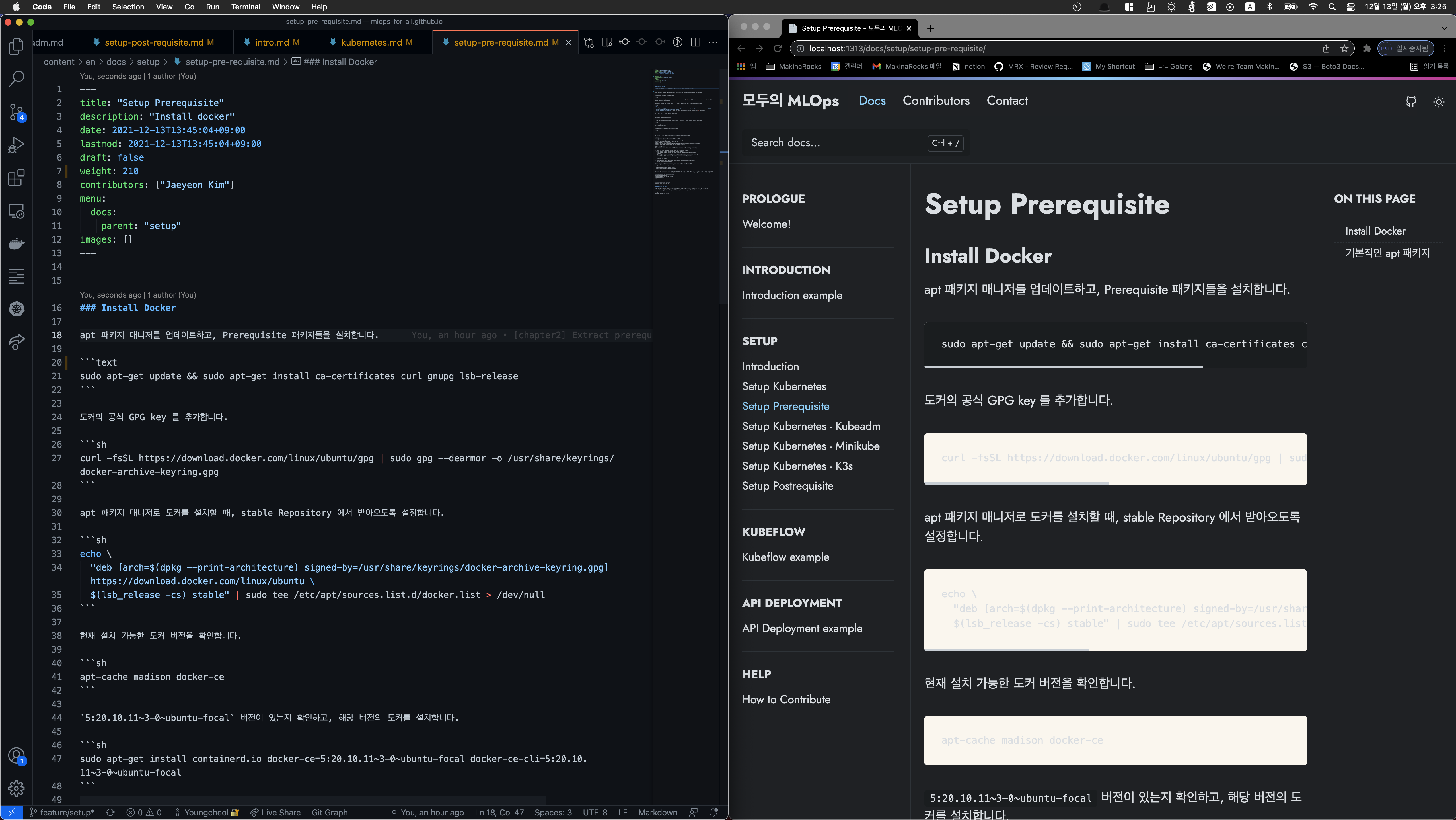Viewport: 1456px width, 820px height.
Task: Open editor More Actions ellipsis menu
Action: pos(713,42)
